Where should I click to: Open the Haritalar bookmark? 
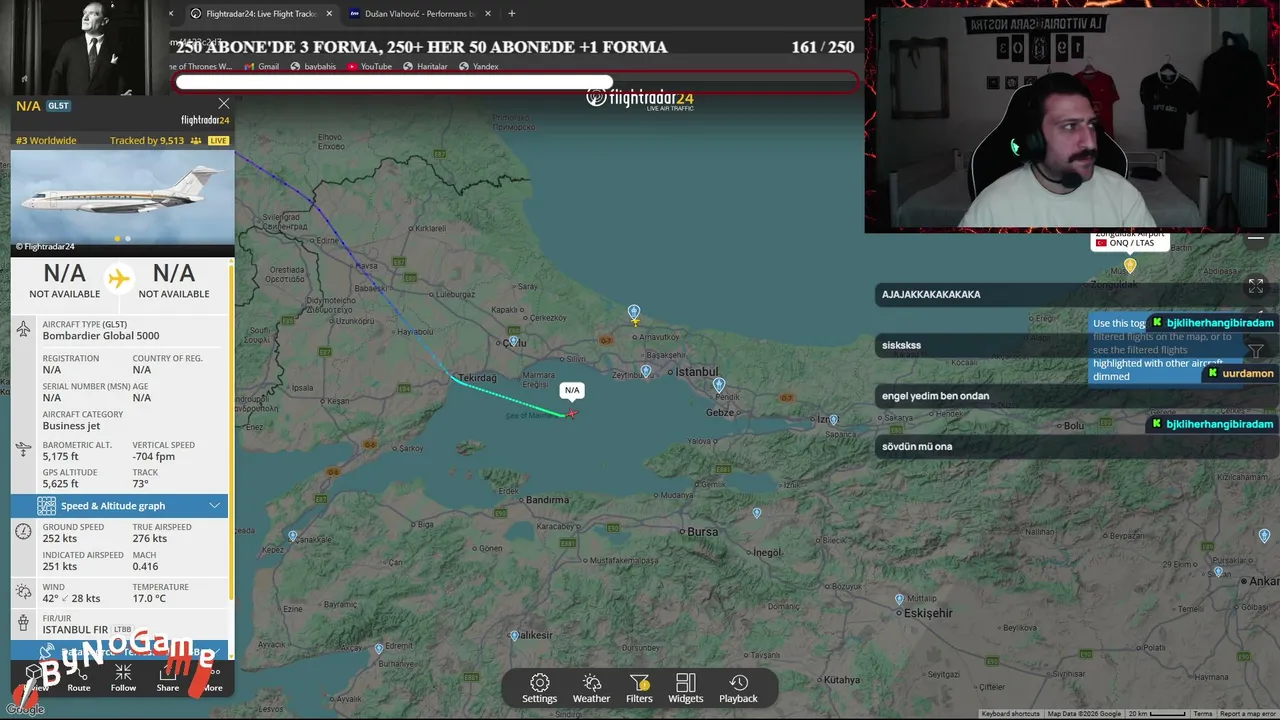point(425,67)
